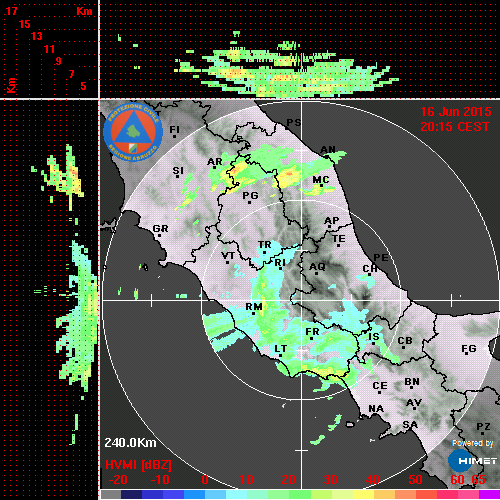Click the dark blue -20 dBZ swatch
The height and width of the screenshot is (500, 500).
131,494
